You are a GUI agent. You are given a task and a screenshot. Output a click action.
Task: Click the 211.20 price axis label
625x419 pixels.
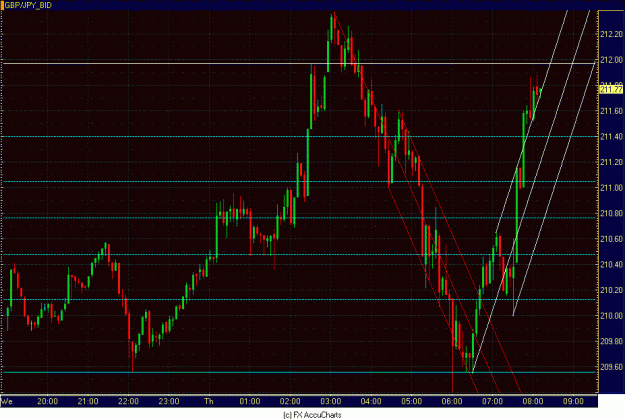(x=611, y=162)
